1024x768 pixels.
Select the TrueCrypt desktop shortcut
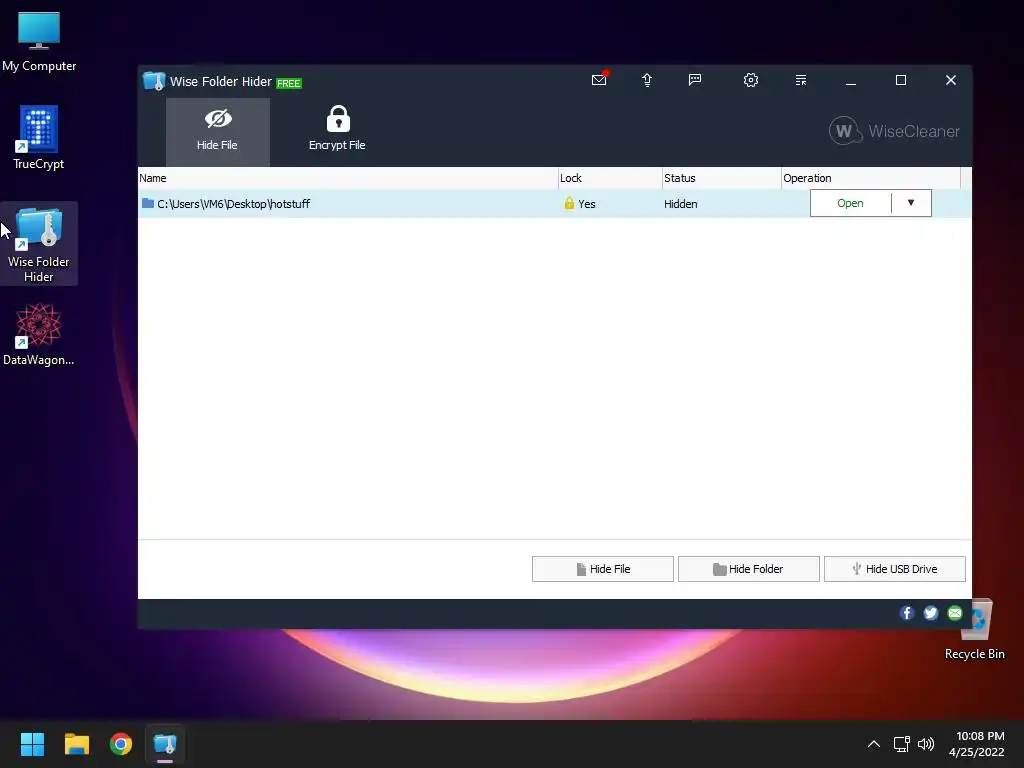(39, 138)
